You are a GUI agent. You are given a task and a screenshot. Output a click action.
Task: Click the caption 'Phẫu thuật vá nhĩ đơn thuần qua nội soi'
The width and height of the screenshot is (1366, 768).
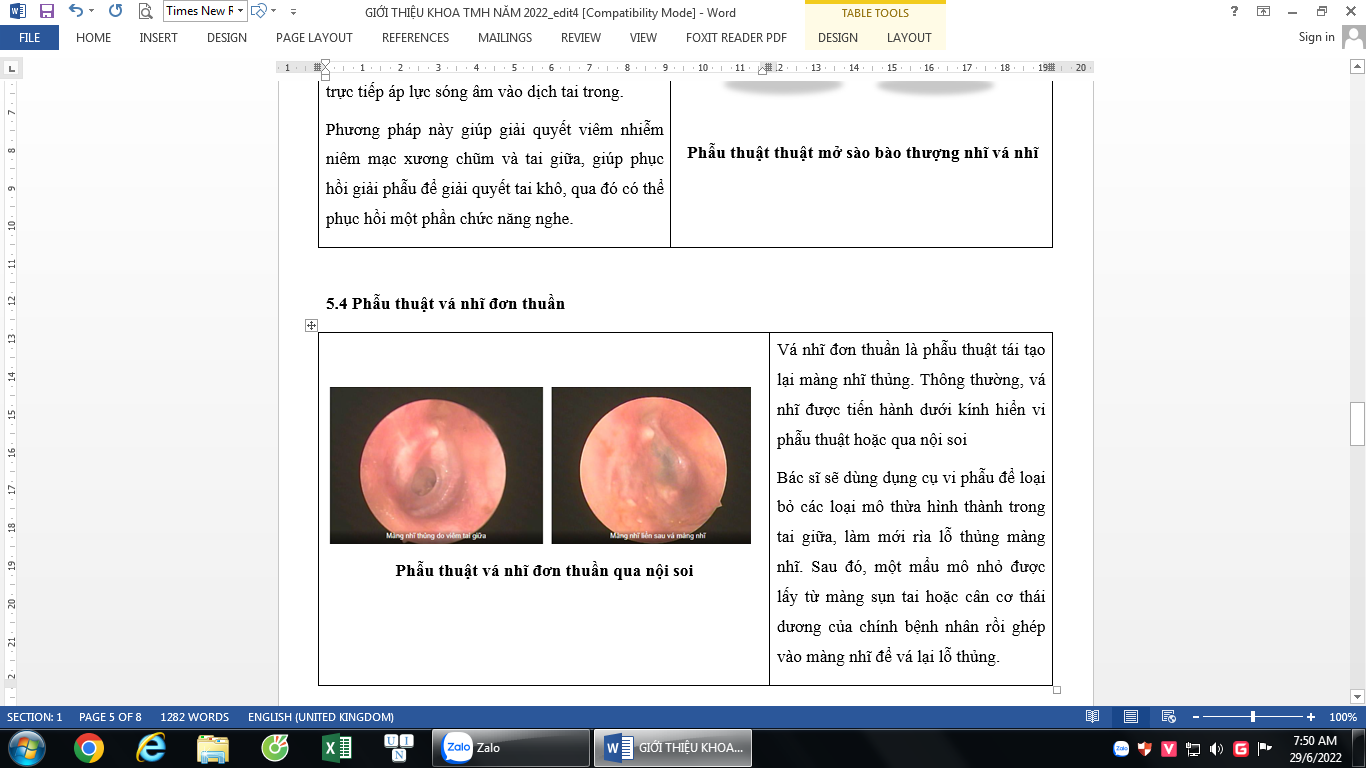coord(544,571)
